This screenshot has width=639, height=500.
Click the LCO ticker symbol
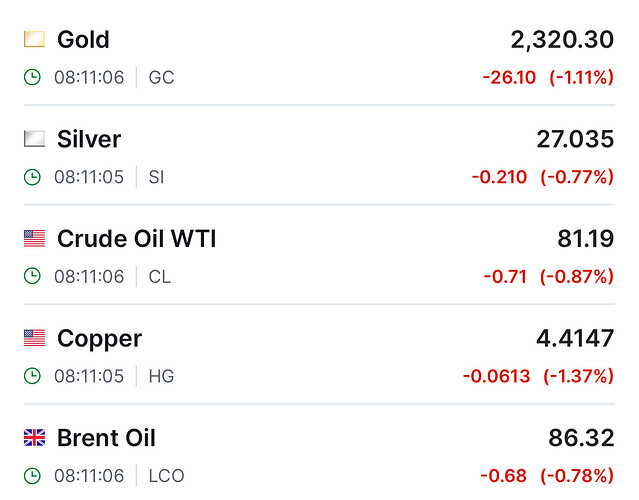pos(166,476)
